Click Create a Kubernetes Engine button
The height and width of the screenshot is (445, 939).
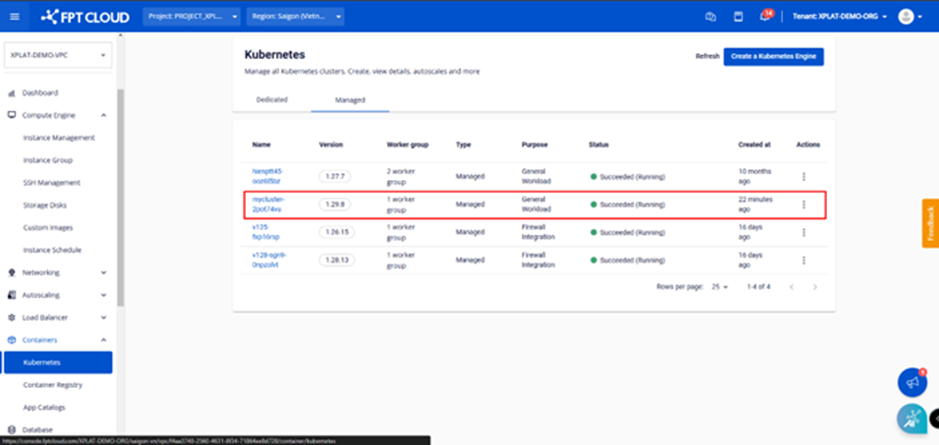coord(773,56)
